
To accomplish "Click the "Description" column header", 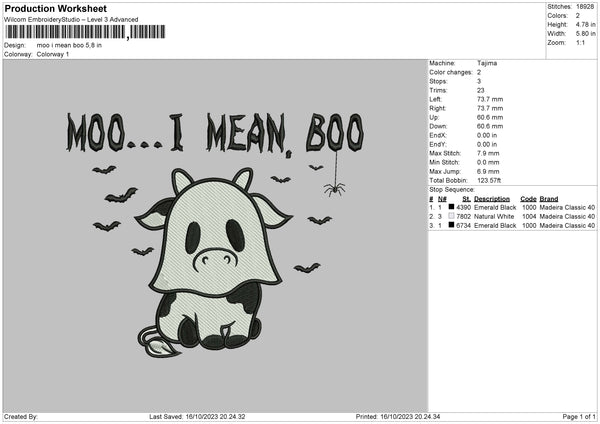I will [x=492, y=199].
